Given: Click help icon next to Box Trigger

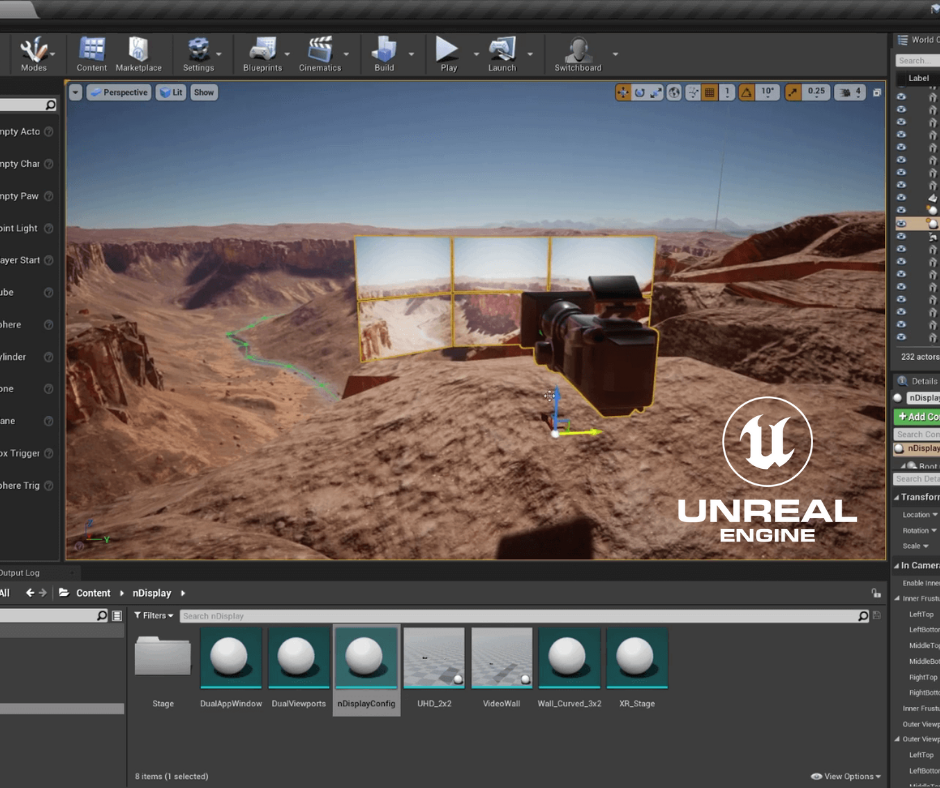Looking at the screenshot, I should [x=49, y=453].
